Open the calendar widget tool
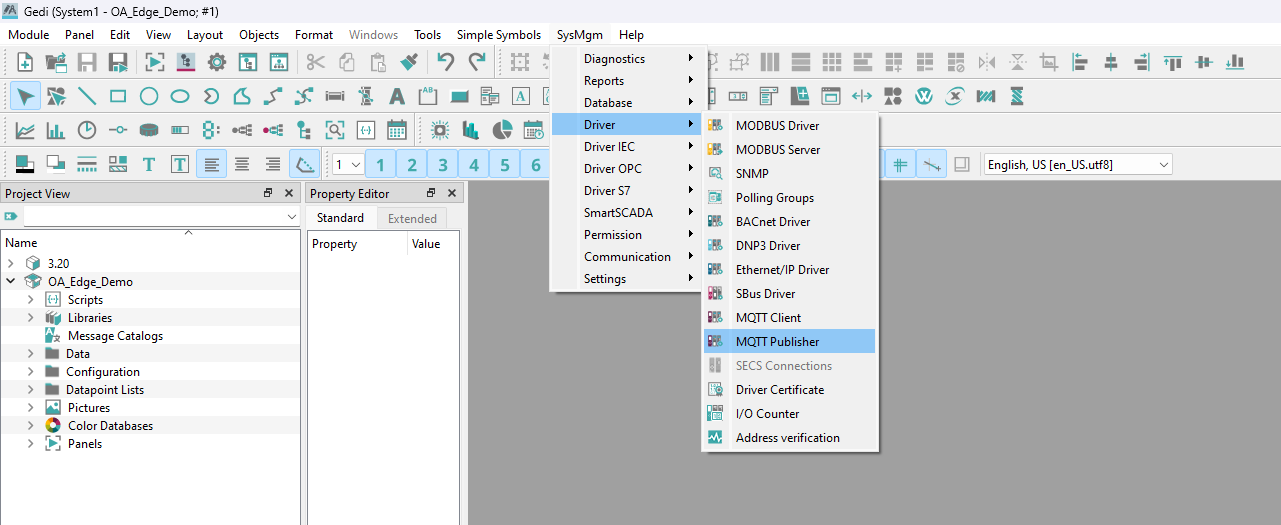The height and width of the screenshot is (525, 1281). 396,130
